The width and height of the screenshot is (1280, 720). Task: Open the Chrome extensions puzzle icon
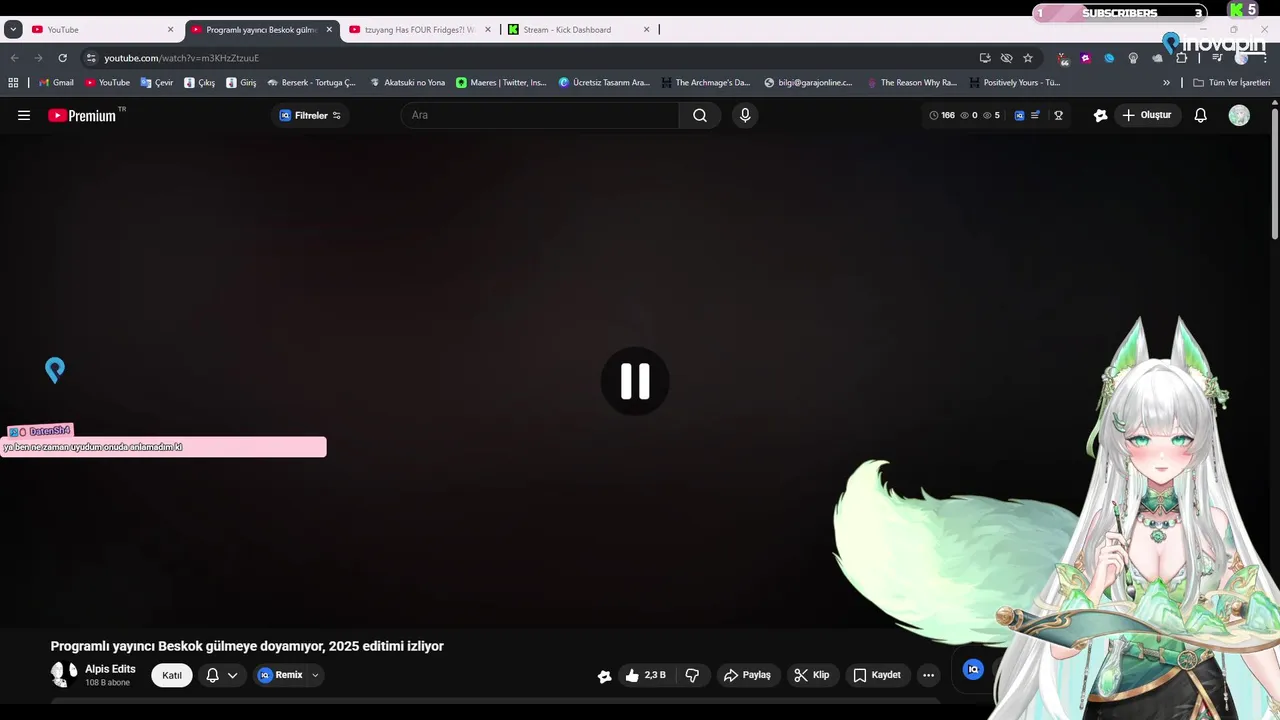click(x=1181, y=58)
